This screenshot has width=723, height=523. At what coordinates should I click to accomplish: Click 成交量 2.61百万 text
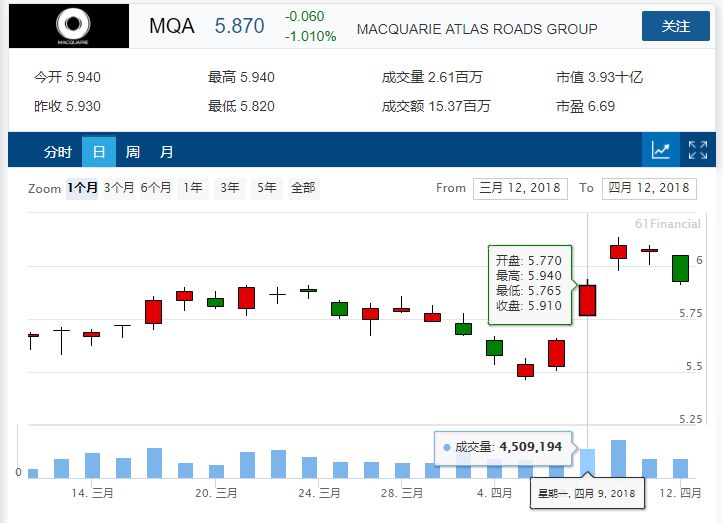coord(432,77)
